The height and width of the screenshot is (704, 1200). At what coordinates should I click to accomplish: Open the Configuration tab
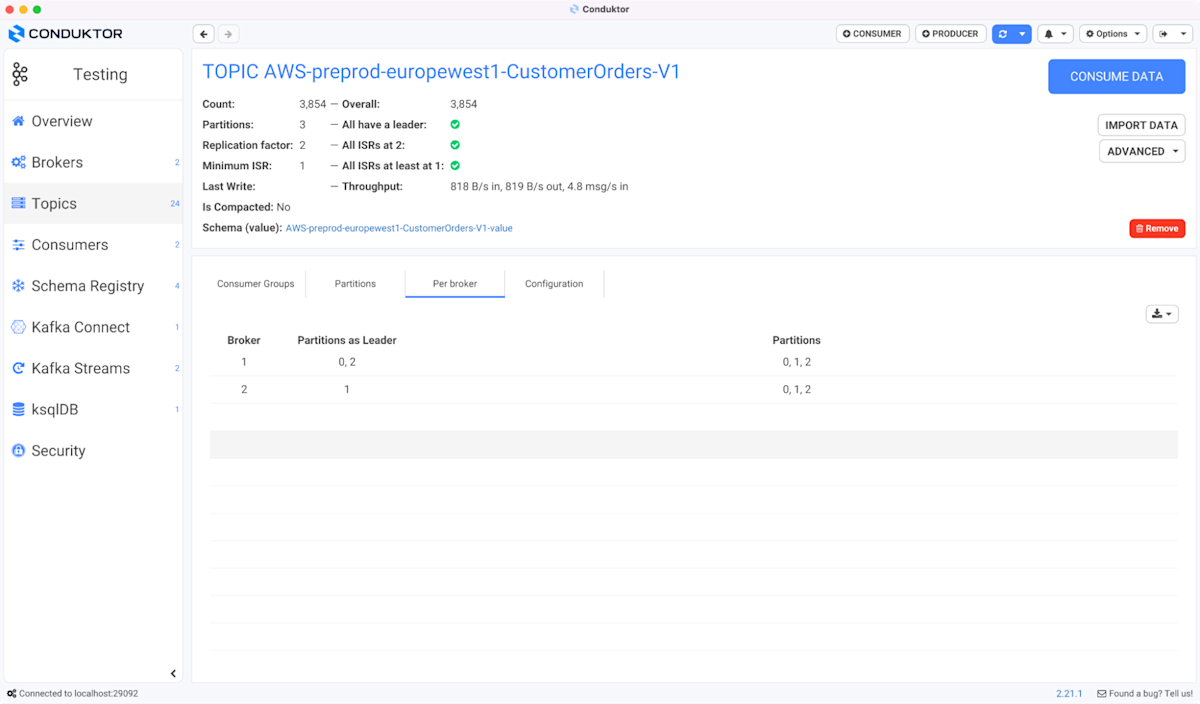[554, 284]
